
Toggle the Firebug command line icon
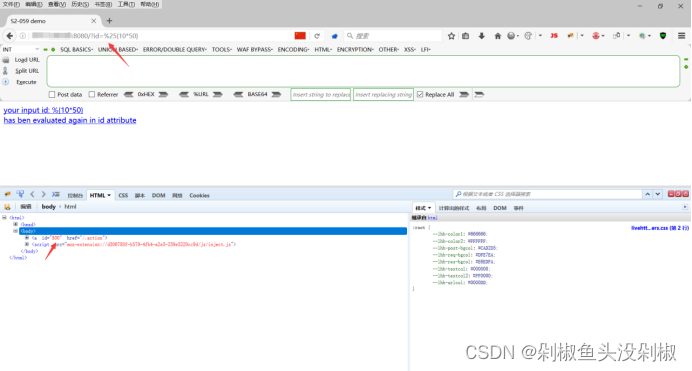(56, 194)
